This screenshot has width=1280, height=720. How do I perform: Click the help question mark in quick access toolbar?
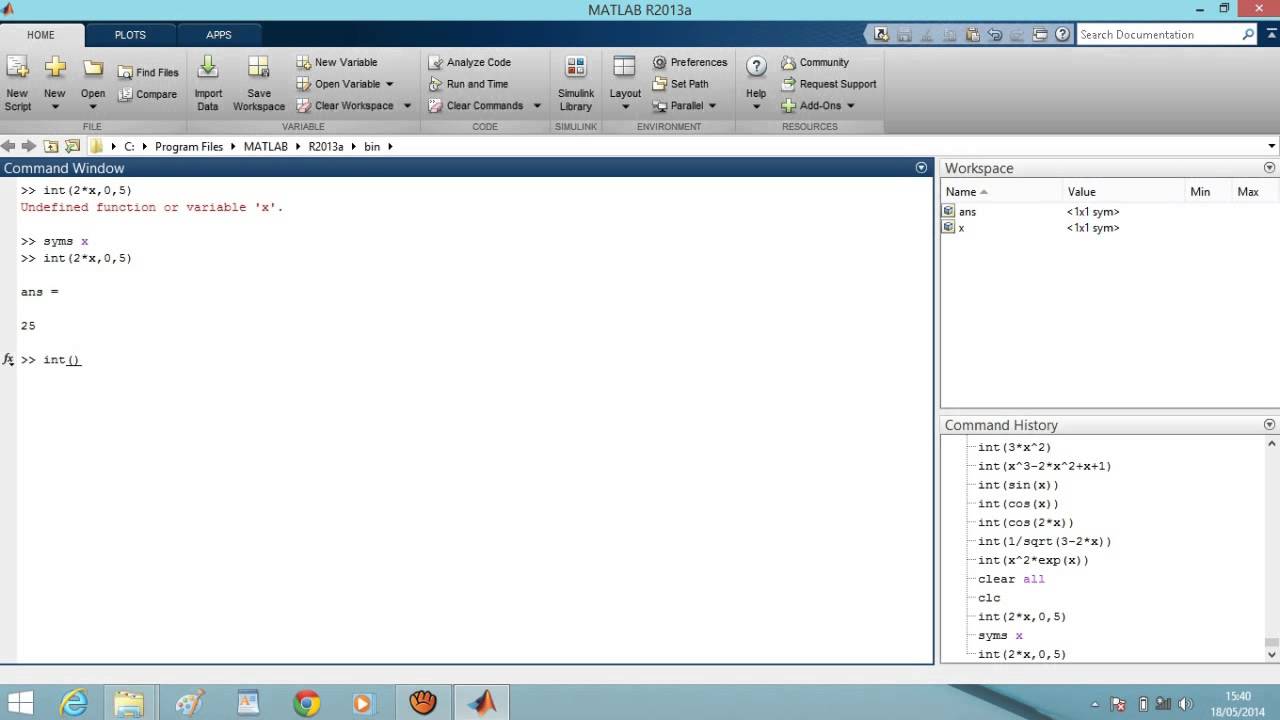click(1062, 34)
